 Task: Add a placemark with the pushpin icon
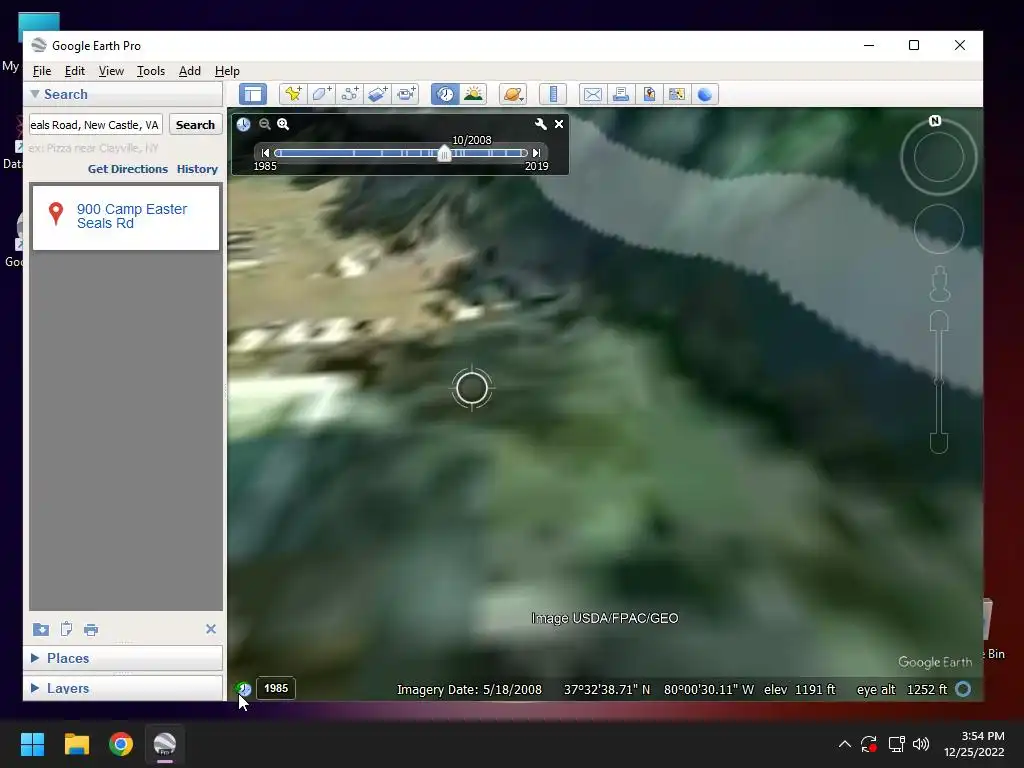pyautogui.click(x=293, y=94)
